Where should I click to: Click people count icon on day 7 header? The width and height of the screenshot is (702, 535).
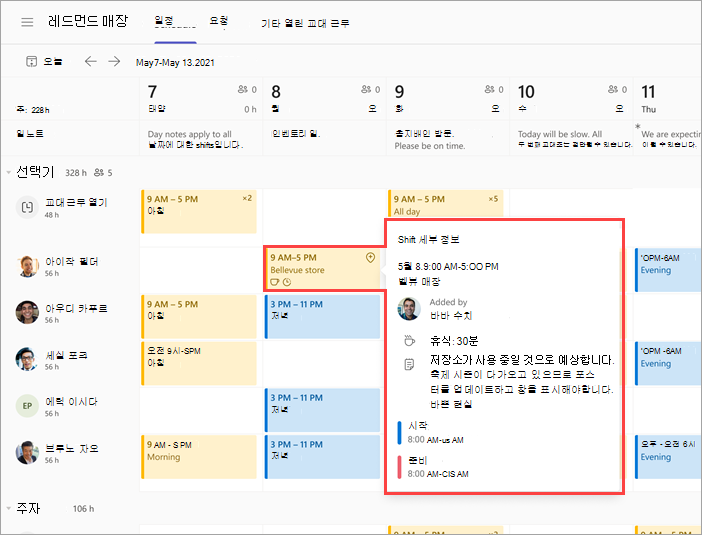click(243, 89)
